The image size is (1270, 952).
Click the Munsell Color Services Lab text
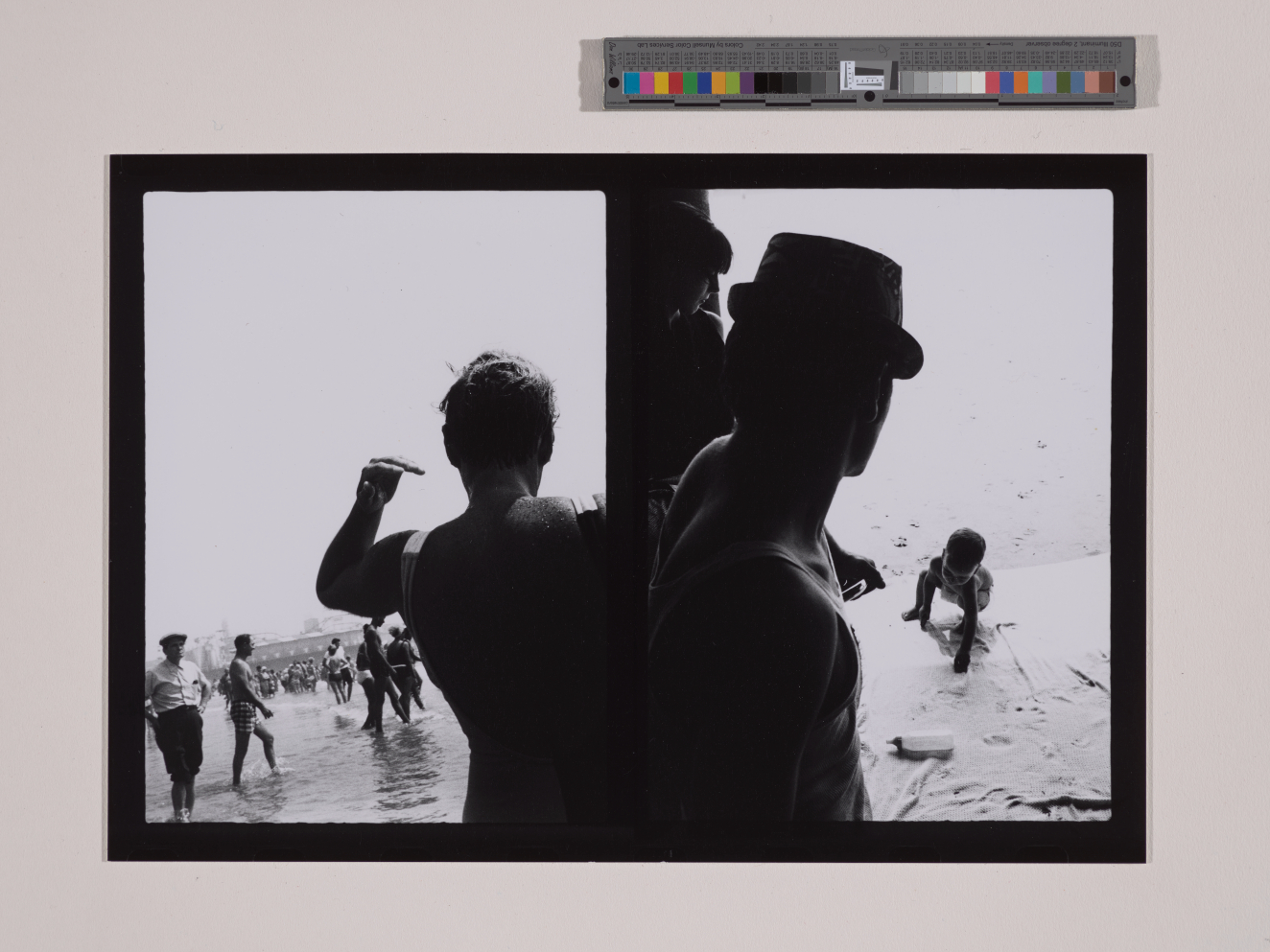pos(689,44)
